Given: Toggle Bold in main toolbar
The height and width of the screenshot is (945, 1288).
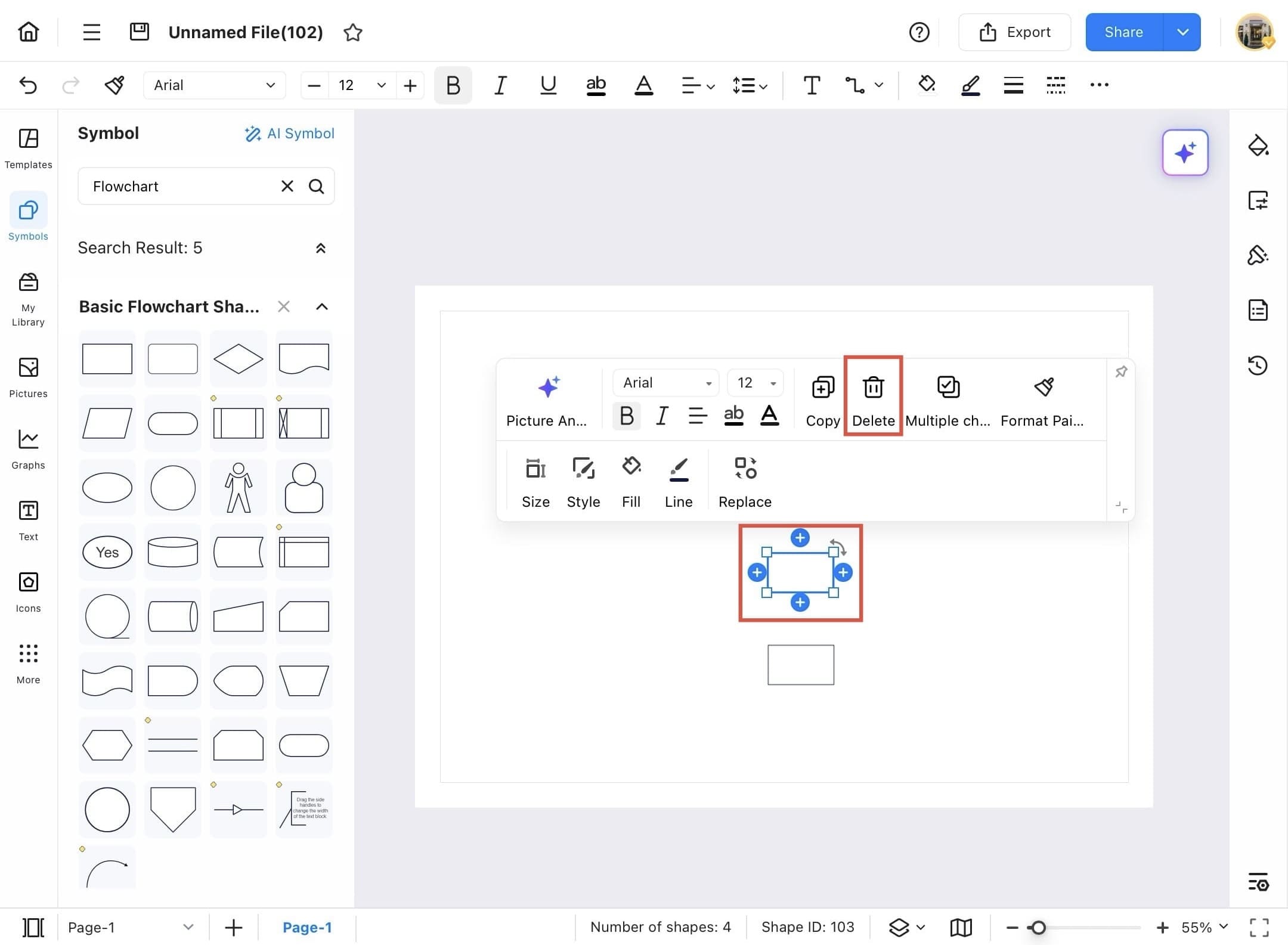Looking at the screenshot, I should click(x=453, y=85).
